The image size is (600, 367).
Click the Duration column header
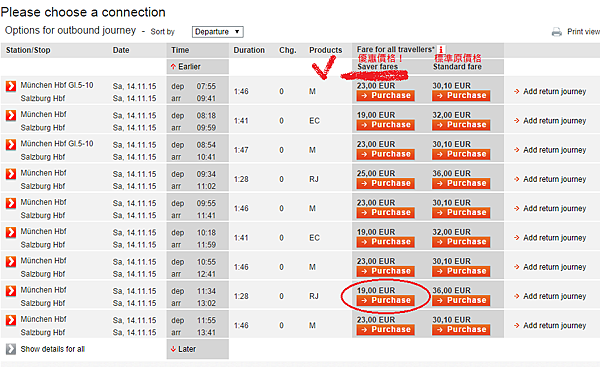(x=249, y=50)
